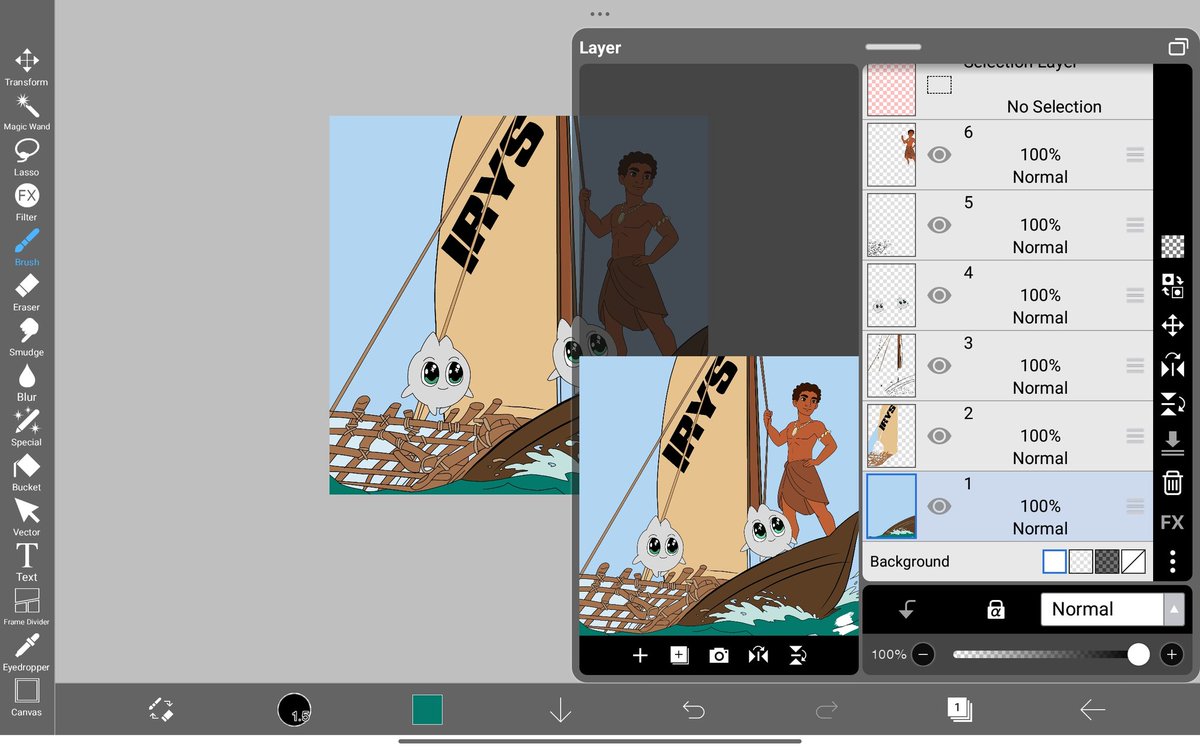Tap the back arrow in bottom bar
The width and height of the screenshot is (1200, 750).
pos(1092,710)
